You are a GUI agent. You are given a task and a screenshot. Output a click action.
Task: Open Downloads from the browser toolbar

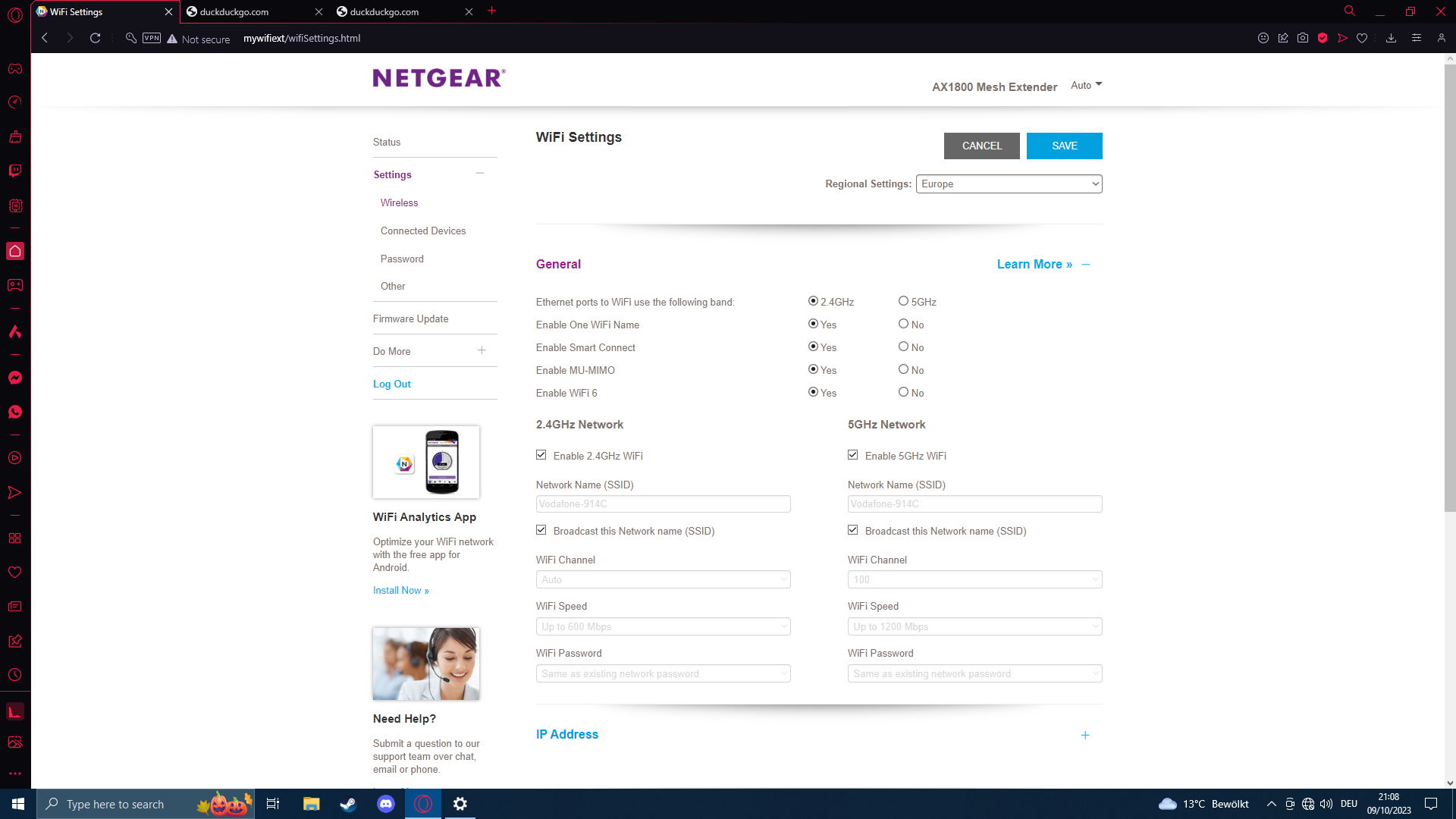pyautogui.click(x=1392, y=38)
